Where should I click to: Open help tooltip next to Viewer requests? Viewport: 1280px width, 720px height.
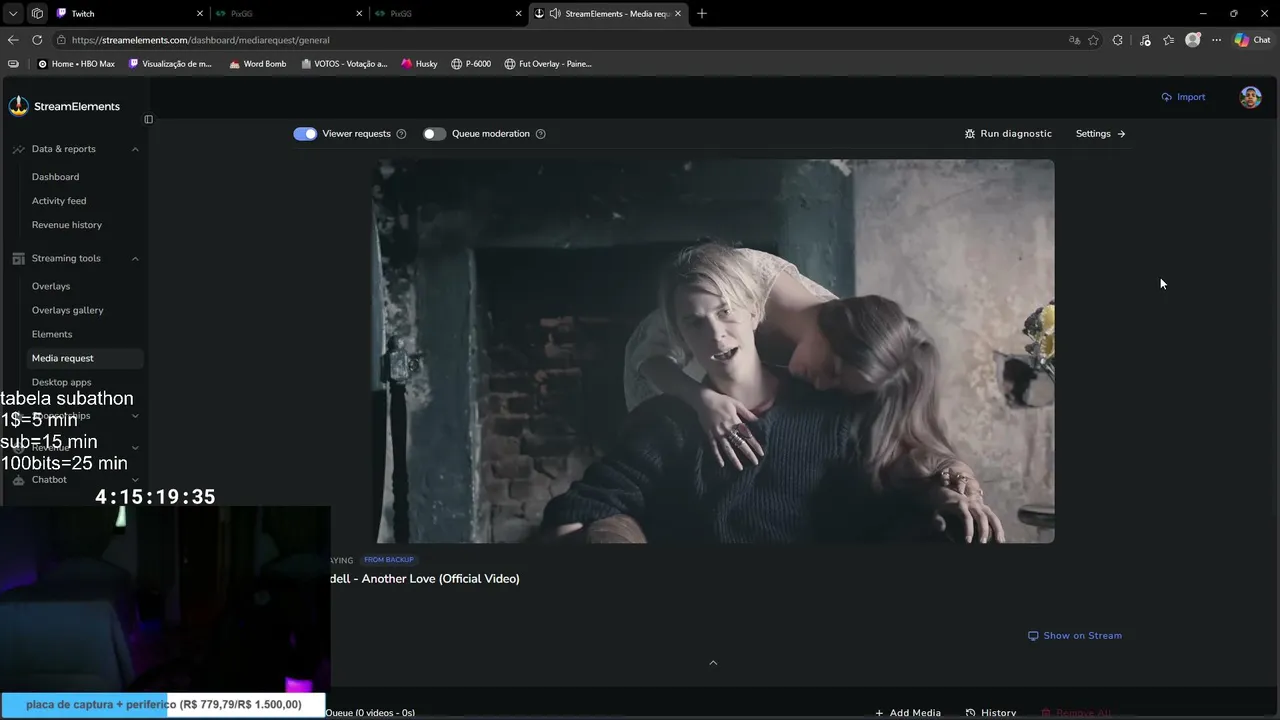coord(401,134)
